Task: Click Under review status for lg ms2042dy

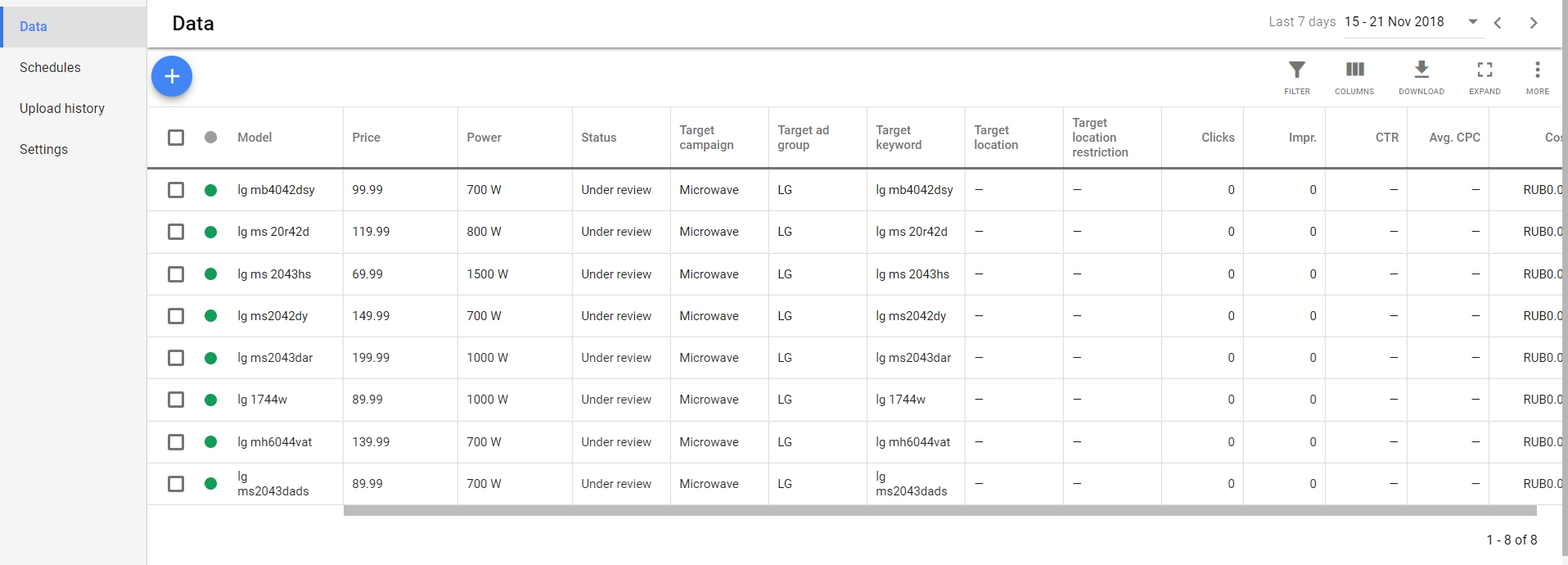Action: (616, 316)
